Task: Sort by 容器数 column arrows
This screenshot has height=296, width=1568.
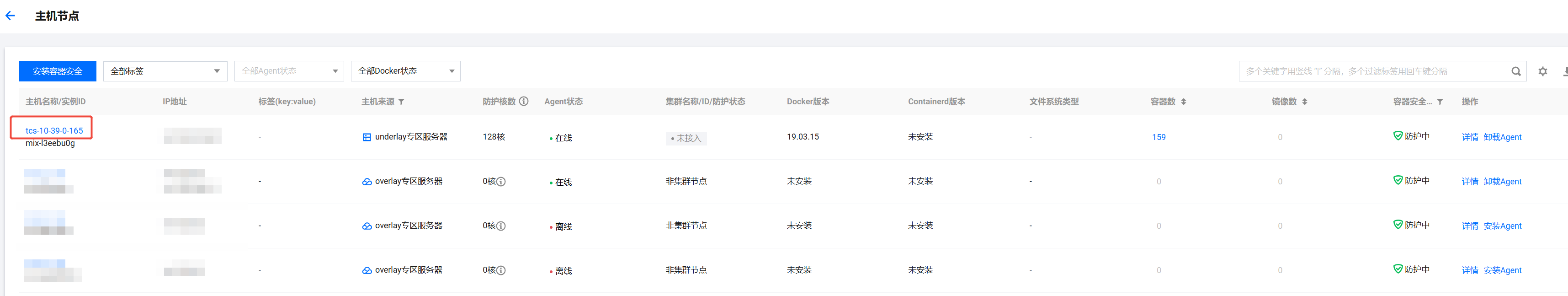Action: 1183,102
